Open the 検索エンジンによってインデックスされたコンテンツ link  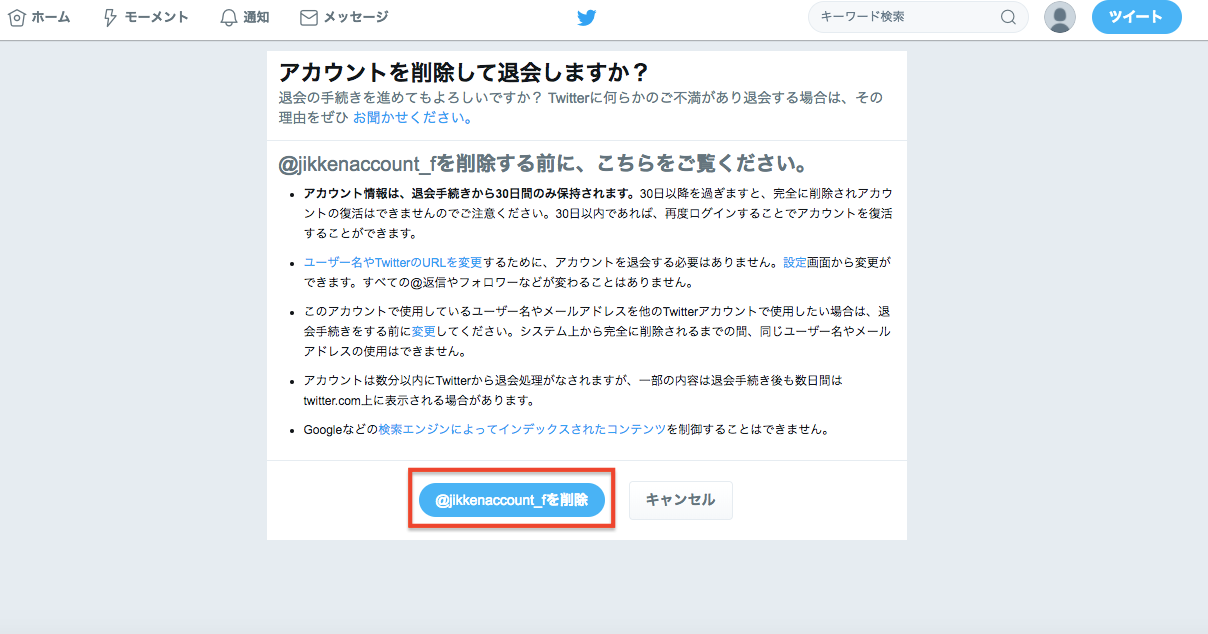pos(522,429)
